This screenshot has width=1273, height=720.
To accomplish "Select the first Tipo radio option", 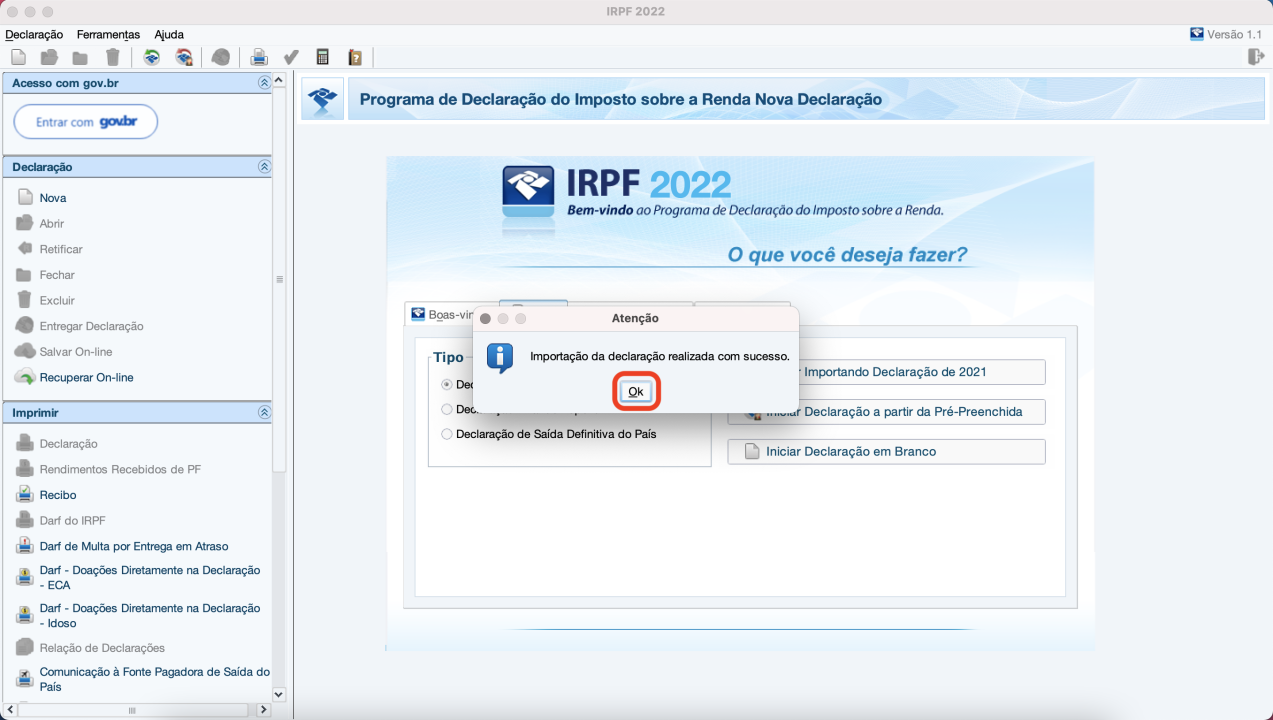I will [447, 384].
